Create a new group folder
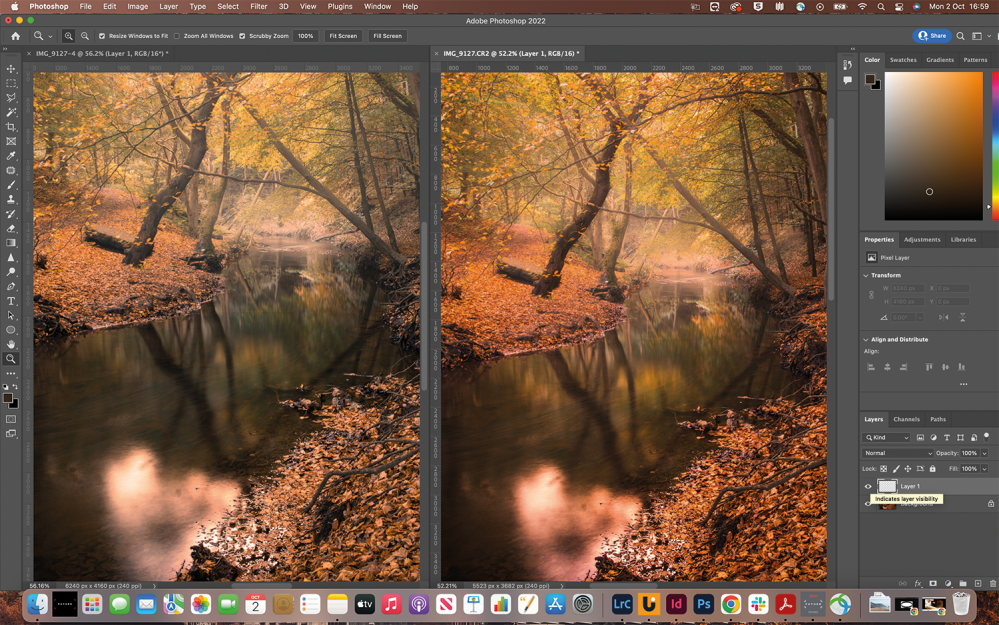The width and height of the screenshot is (999, 625). (963, 583)
